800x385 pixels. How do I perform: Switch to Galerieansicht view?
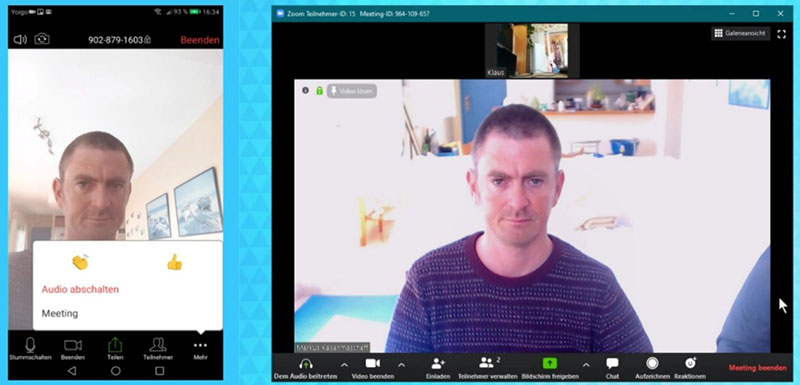point(741,33)
